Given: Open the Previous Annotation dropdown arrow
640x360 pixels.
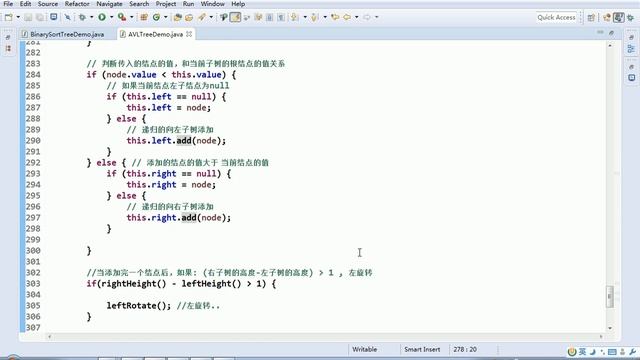Looking at the screenshot, I should [325, 17].
